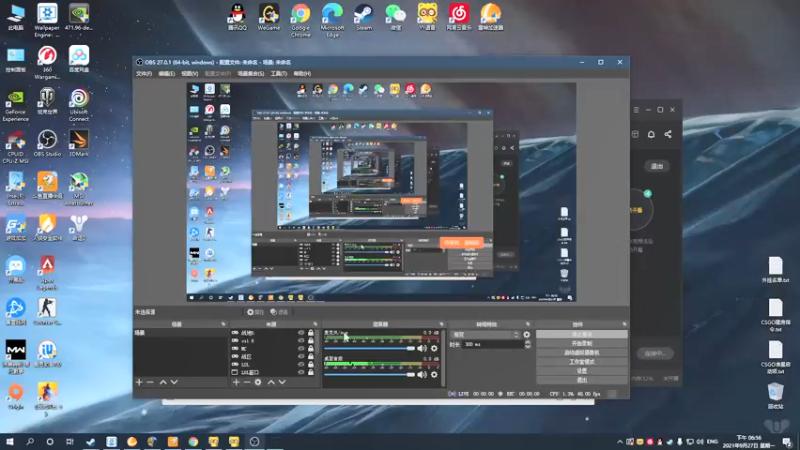This screenshot has height=450, width=800.
Task: Pop out the sources dock panel icon
Action: click(315, 324)
